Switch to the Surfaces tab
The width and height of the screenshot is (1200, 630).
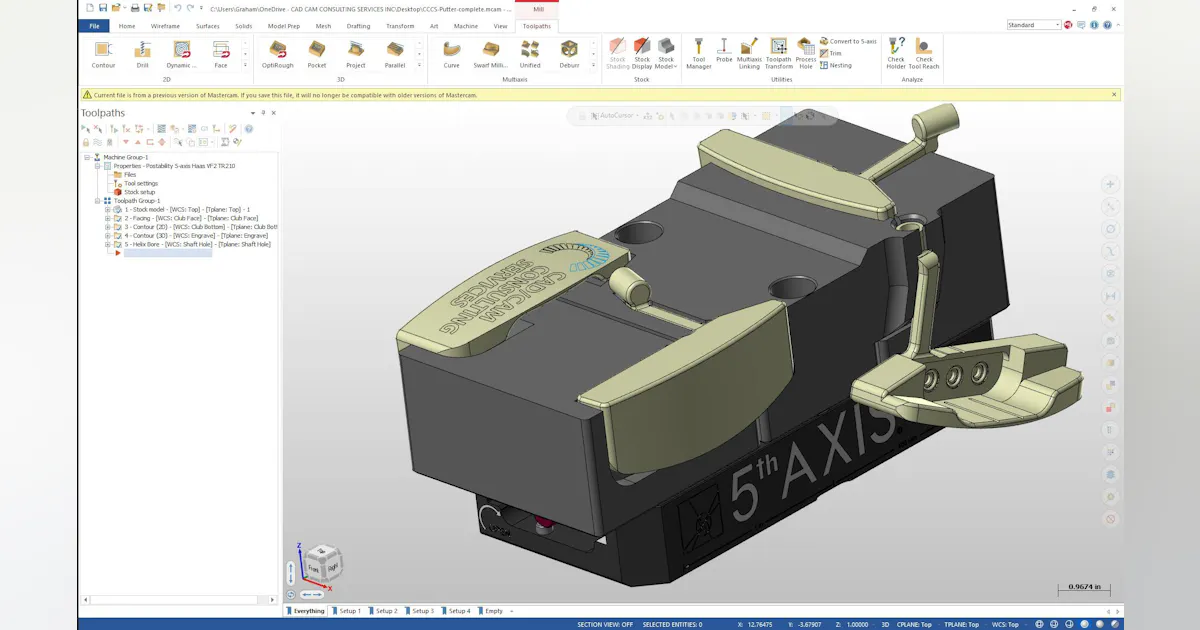[208, 26]
